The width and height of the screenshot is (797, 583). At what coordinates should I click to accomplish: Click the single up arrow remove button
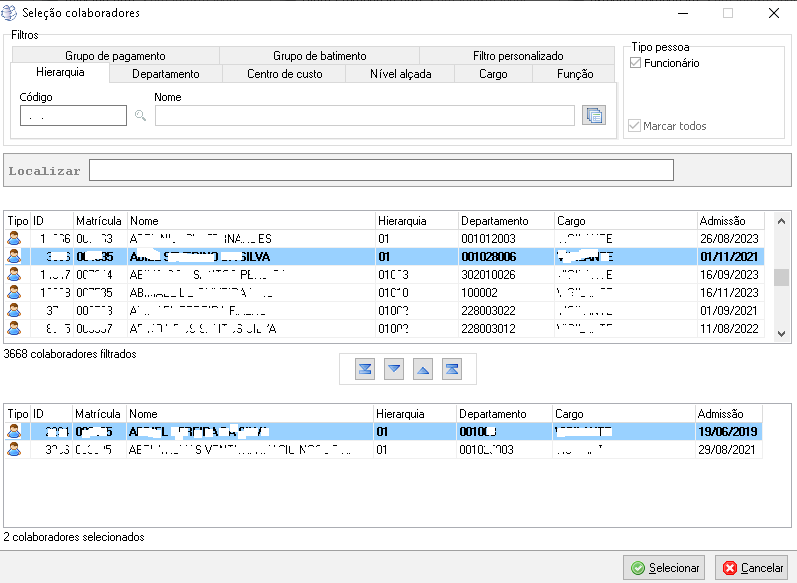point(423,369)
